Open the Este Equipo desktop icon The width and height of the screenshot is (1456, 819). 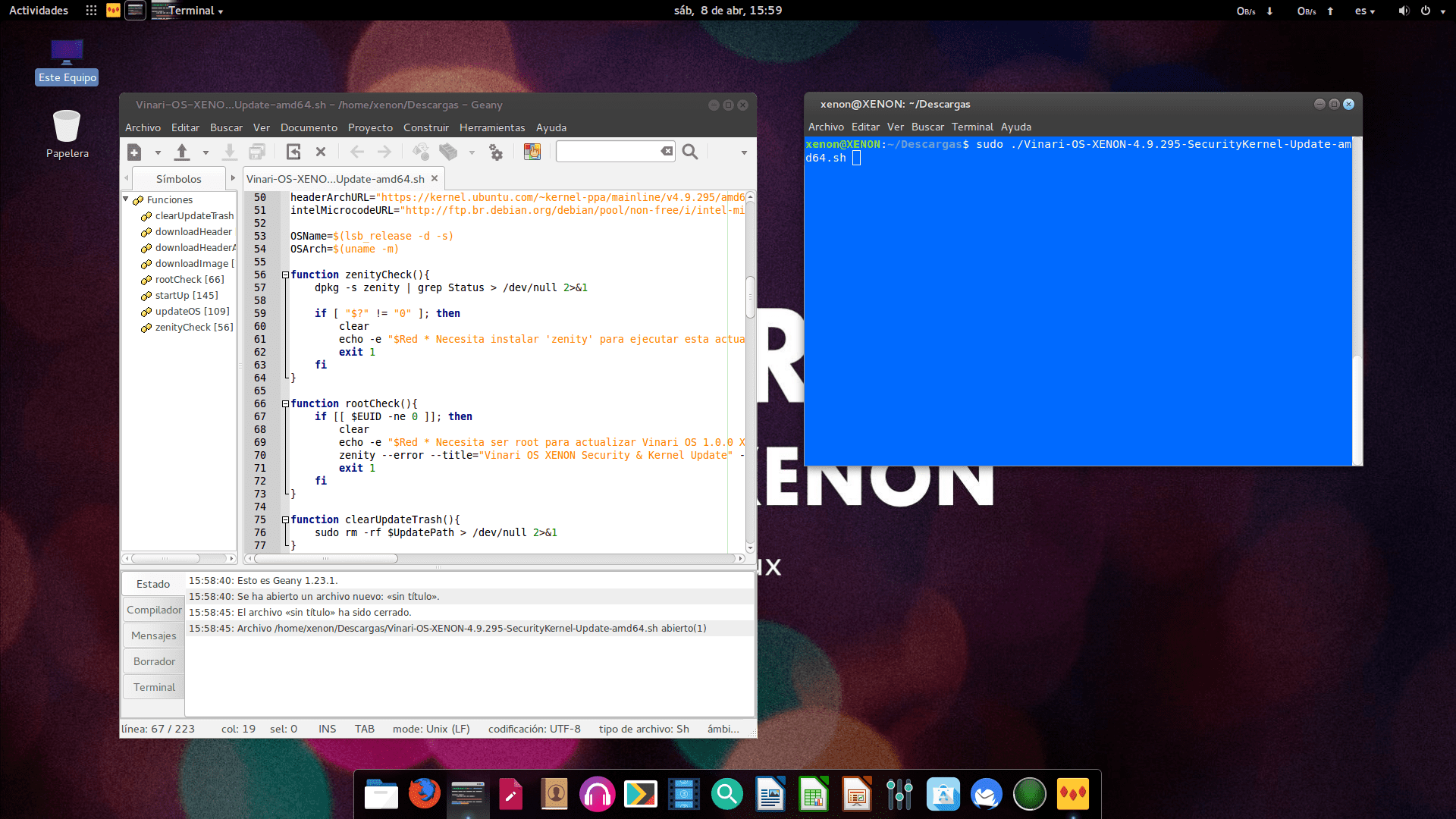point(67,61)
